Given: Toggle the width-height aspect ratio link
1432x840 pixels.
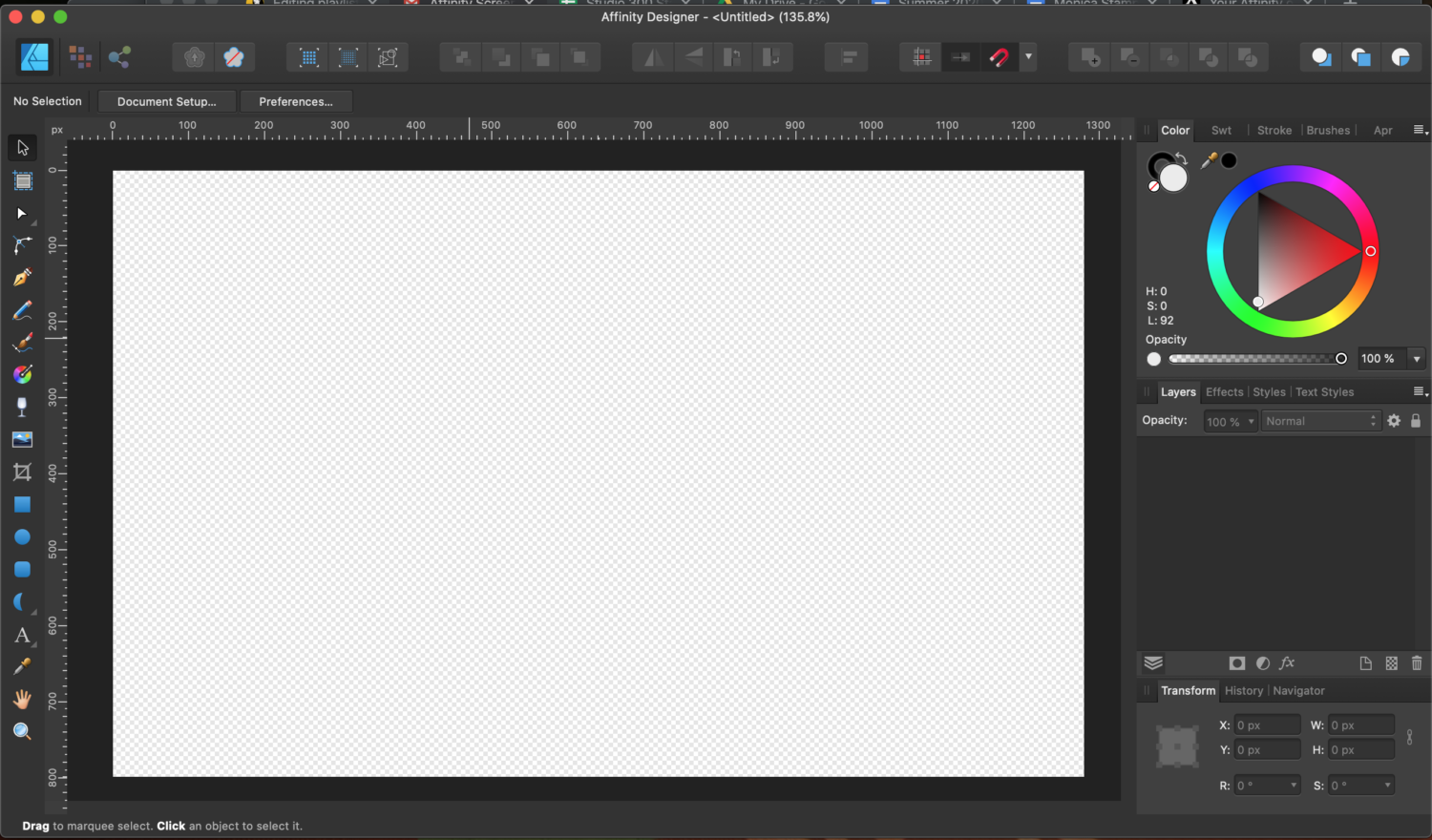Looking at the screenshot, I should (x=1409, y=737).
